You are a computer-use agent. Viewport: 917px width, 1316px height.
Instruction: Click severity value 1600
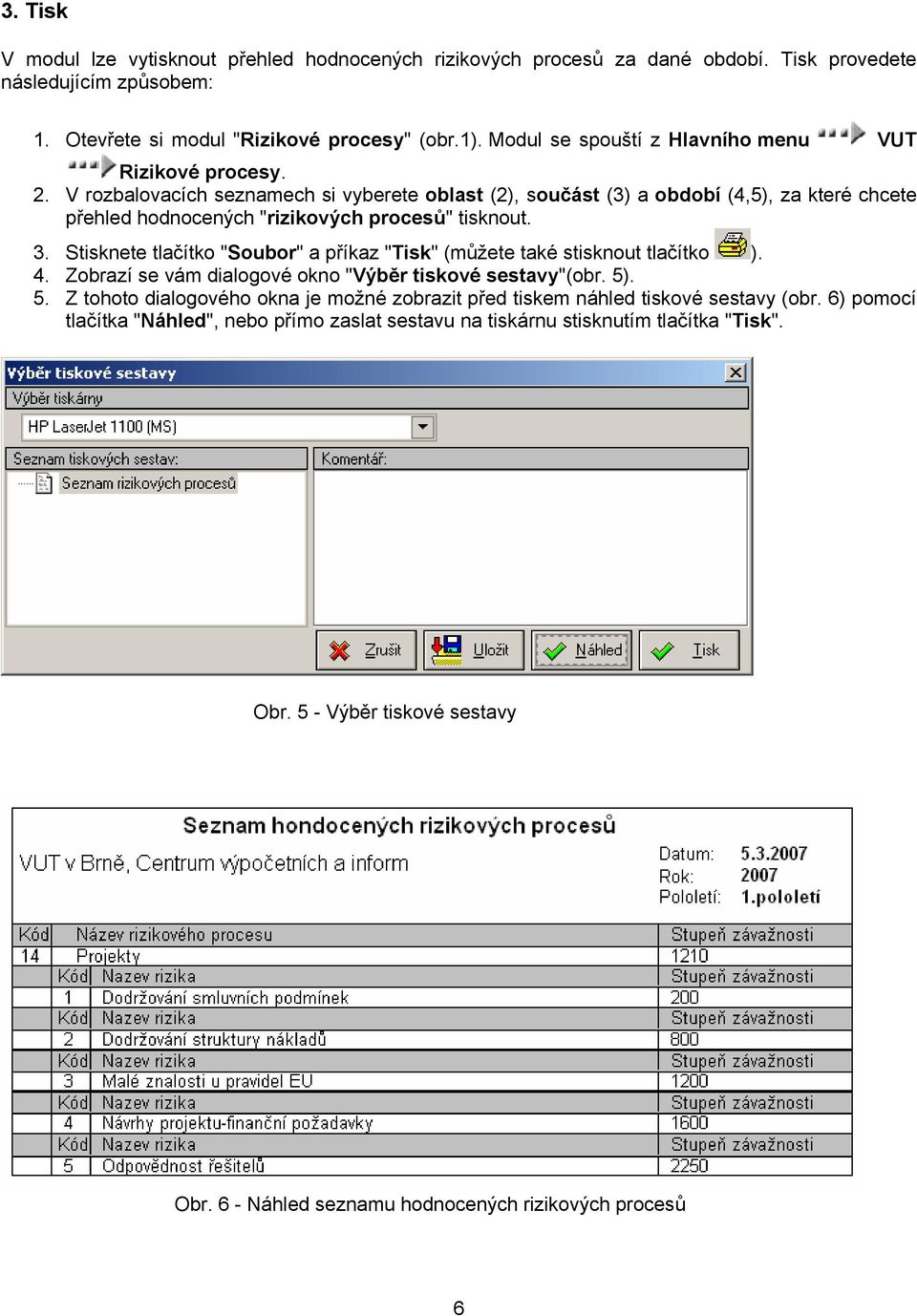[690, 1123]
